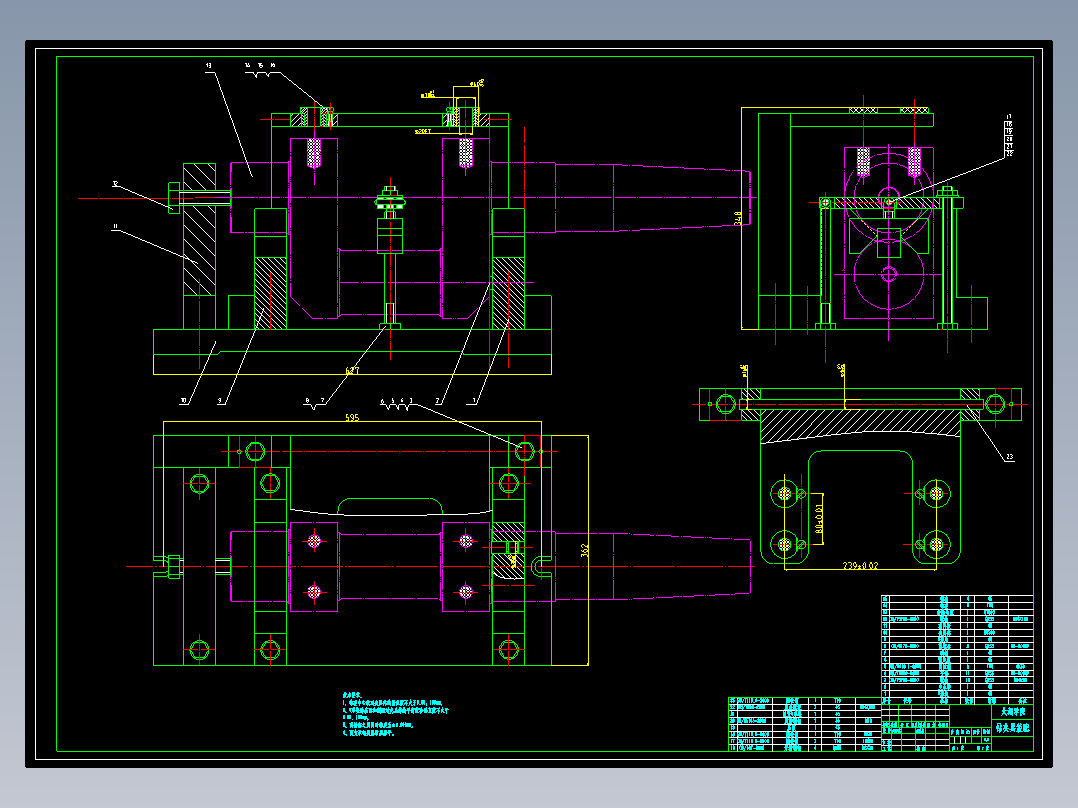
Task: Select part callout number 1
Action: (x=474, y=400)
